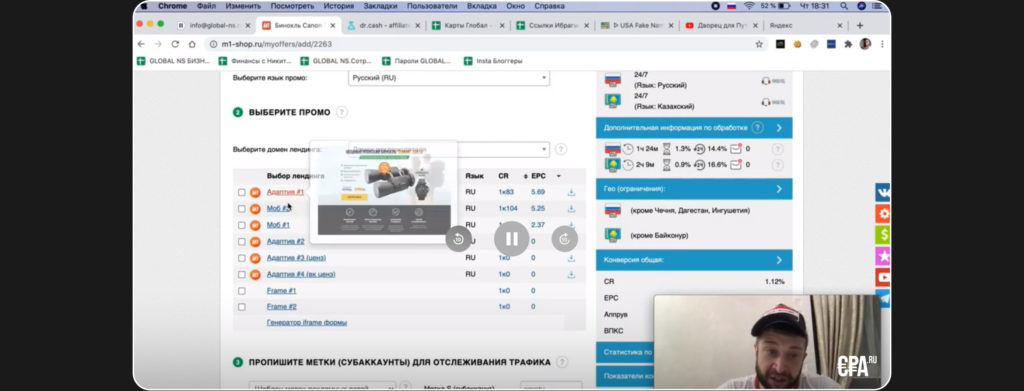The image size is (1024, 391).
Task: Open Frame #1 link
Action: pos(281,290)
